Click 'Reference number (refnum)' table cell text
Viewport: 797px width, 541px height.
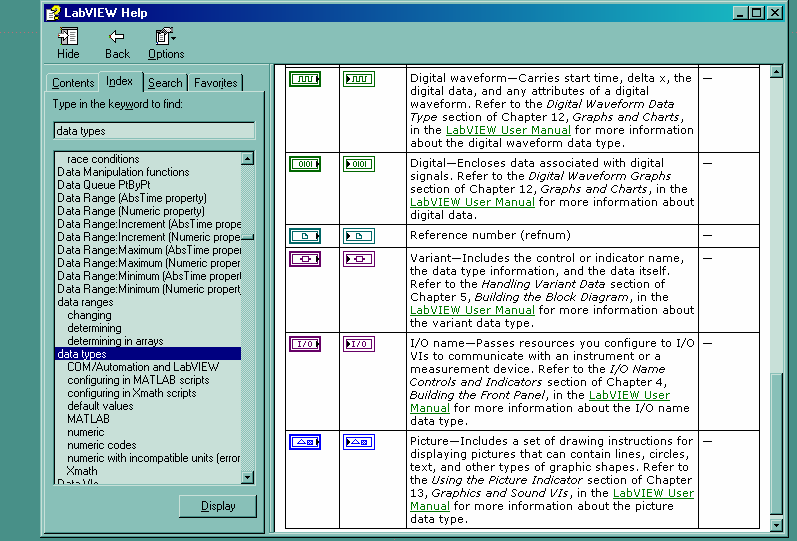(x=491, y=235)
